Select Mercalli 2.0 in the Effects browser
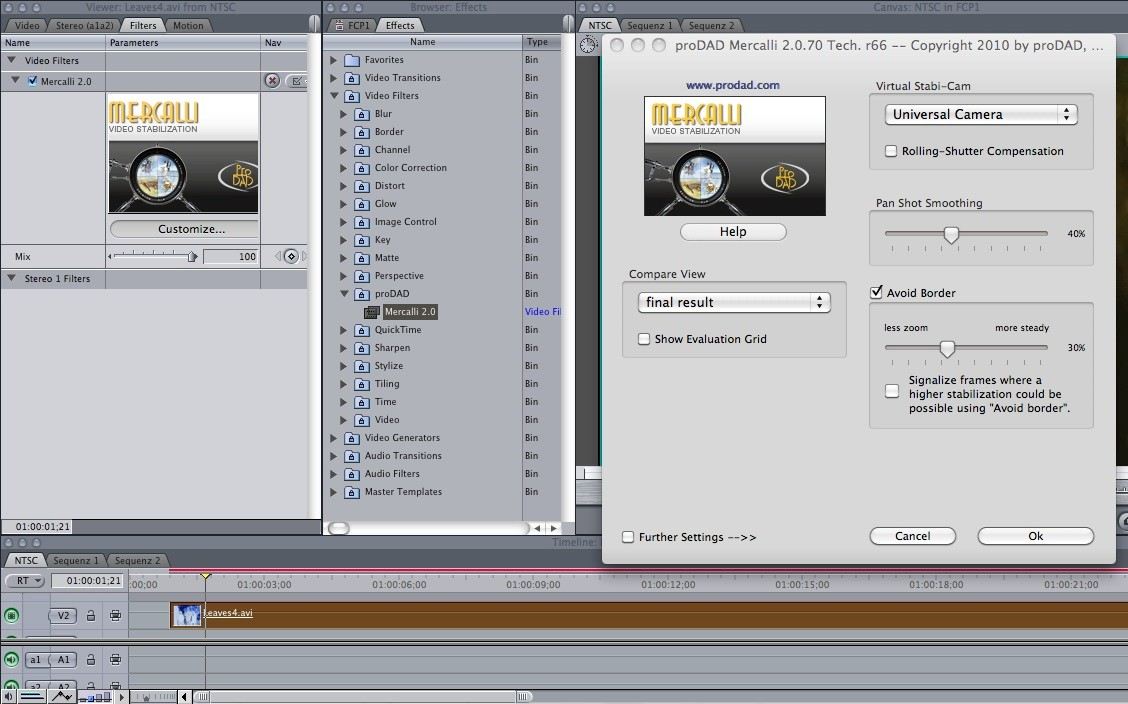This screenshot has height=704, width=1128. (x=410, y=312)
